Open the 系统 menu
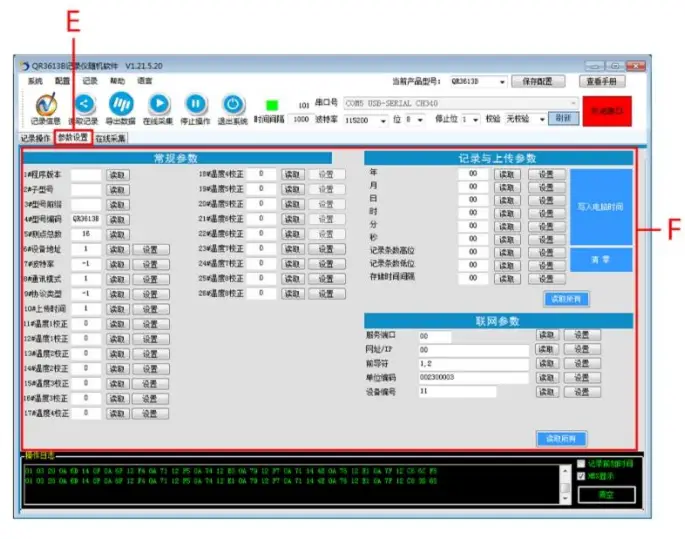Screen dimensions: 685x539 pos(35,81)
